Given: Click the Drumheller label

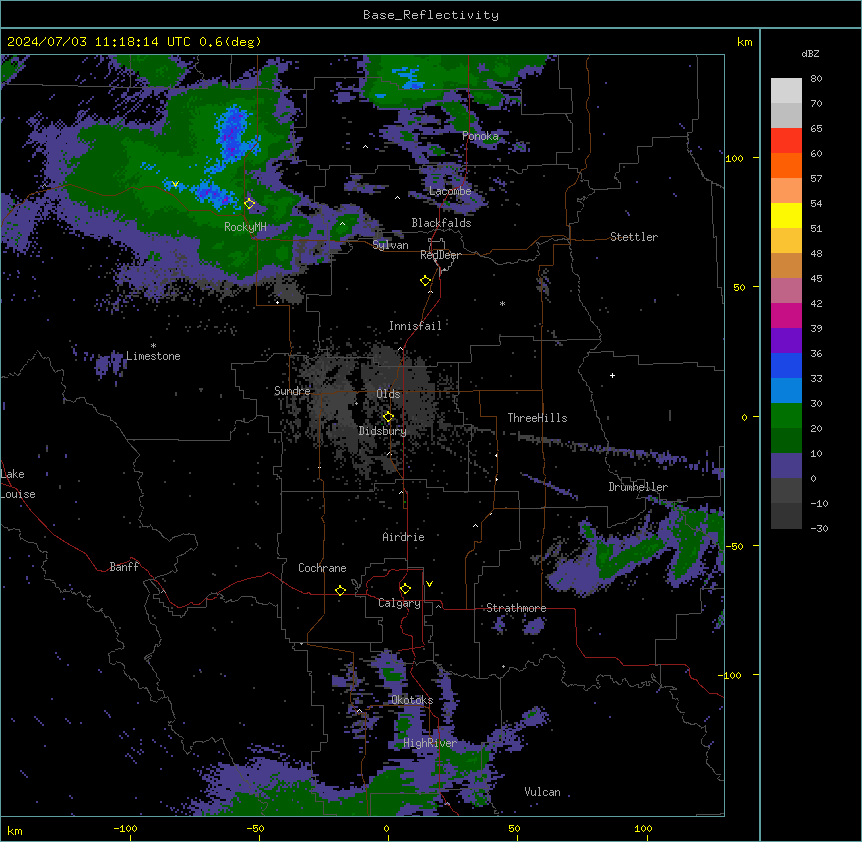Looking at the screenshot, I should click(x=638, y=487).
